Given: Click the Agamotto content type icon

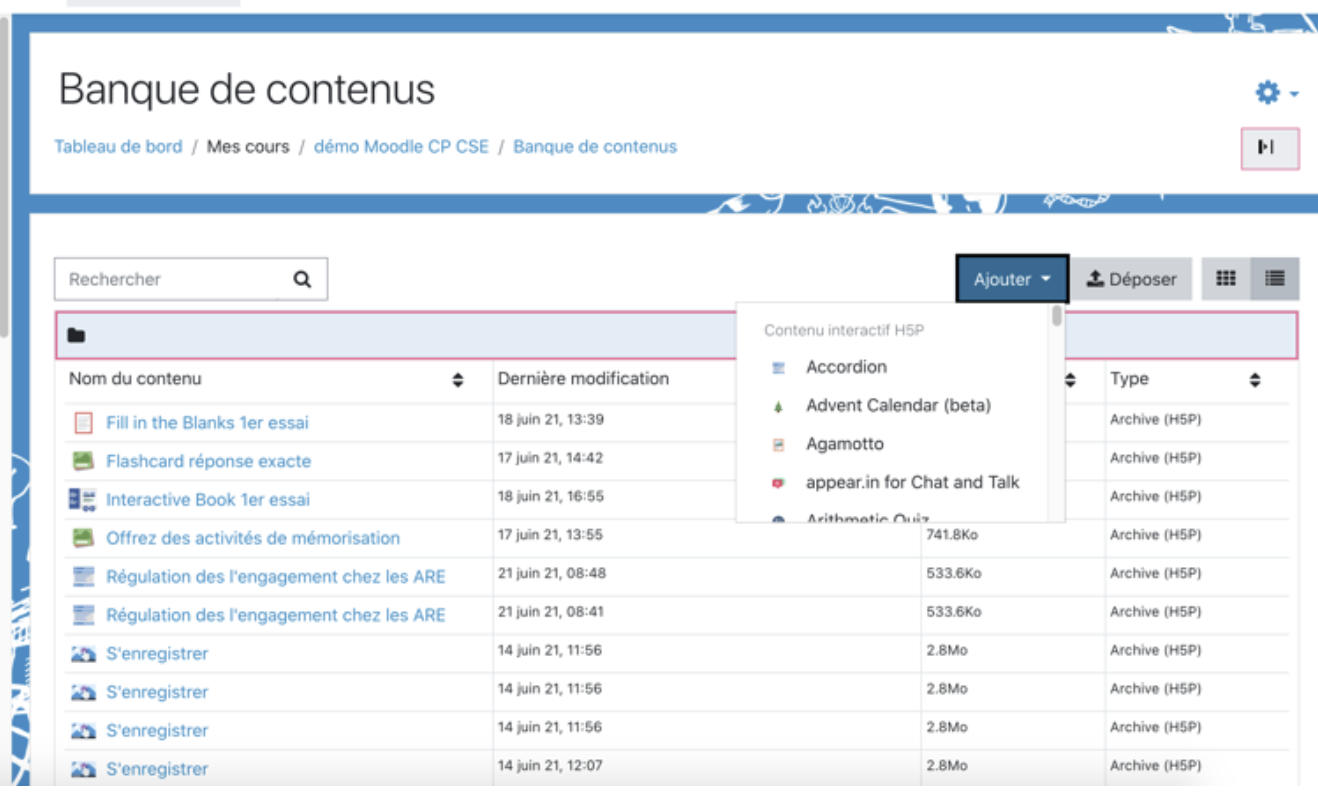Looking at the screenshot, I should point(778,445).
